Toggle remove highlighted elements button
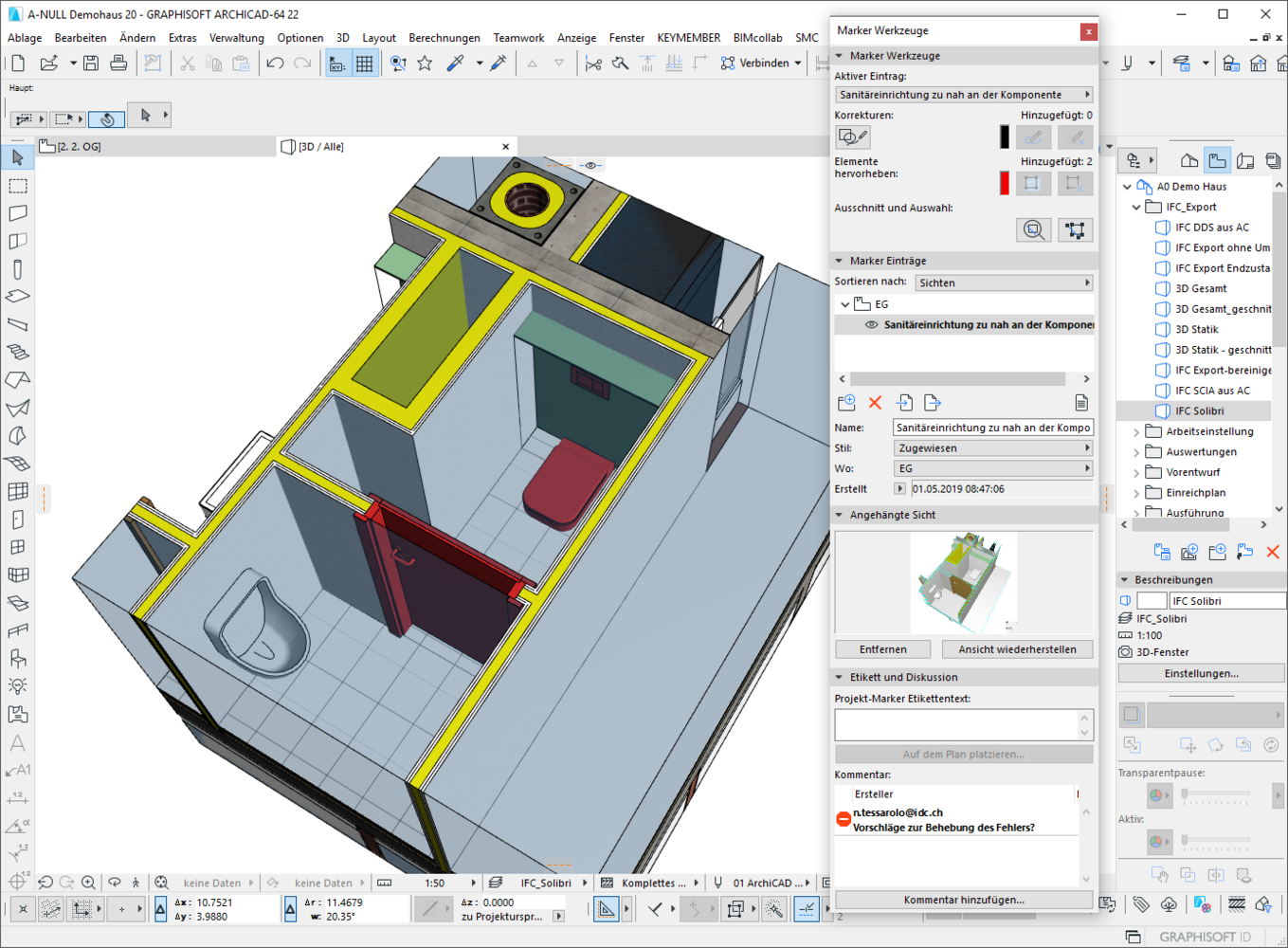The width and height of the screenshot is (1288, 948). [1075, 183]
